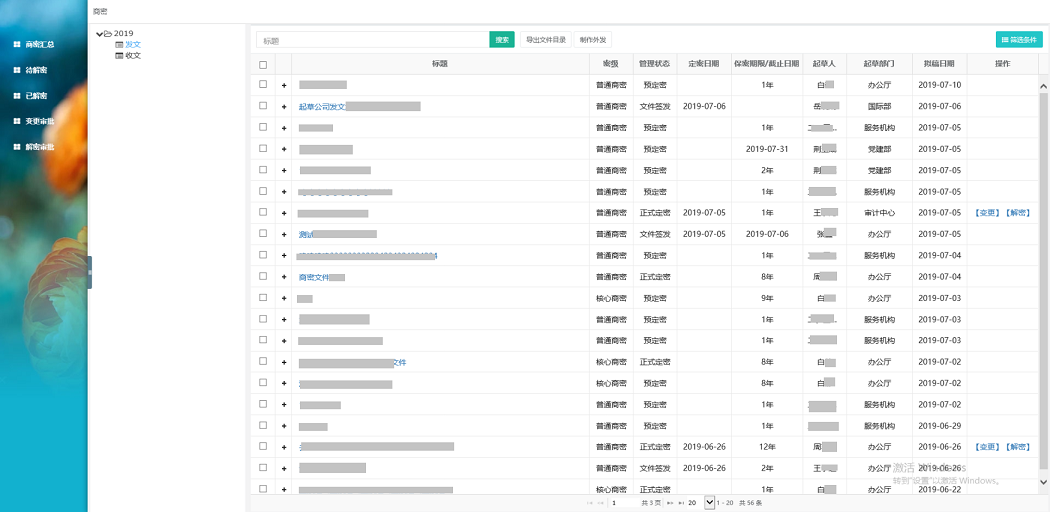This screenshot has width=1050, height=512.
Task: Click the grid icon beside 已解密
Action: click(16, 96)
